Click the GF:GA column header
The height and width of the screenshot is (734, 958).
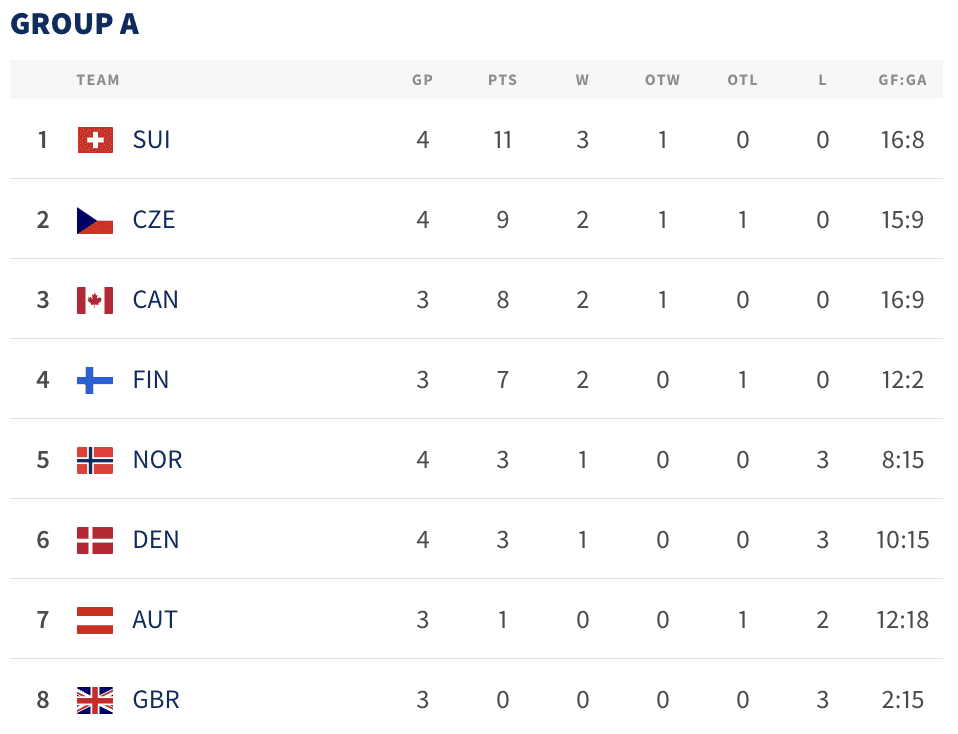902,80
